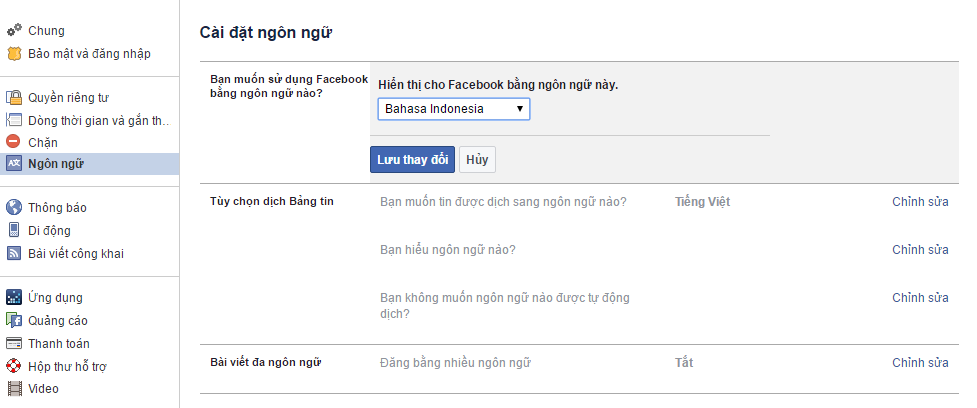The width and height of the screenshot is (977, 408).
Task: Click Chỉnh sửa for không muốn tự động dịch
Action: click(920, 298)
